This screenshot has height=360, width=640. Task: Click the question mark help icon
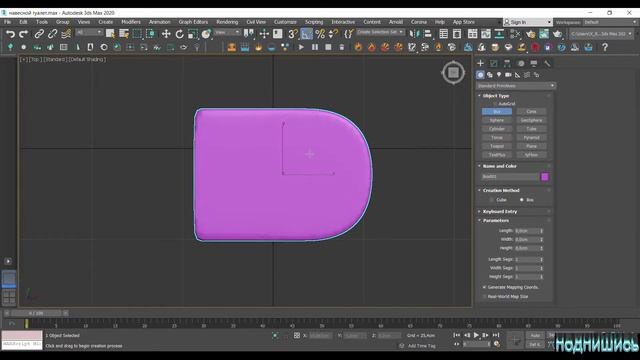tap(605, 47)
